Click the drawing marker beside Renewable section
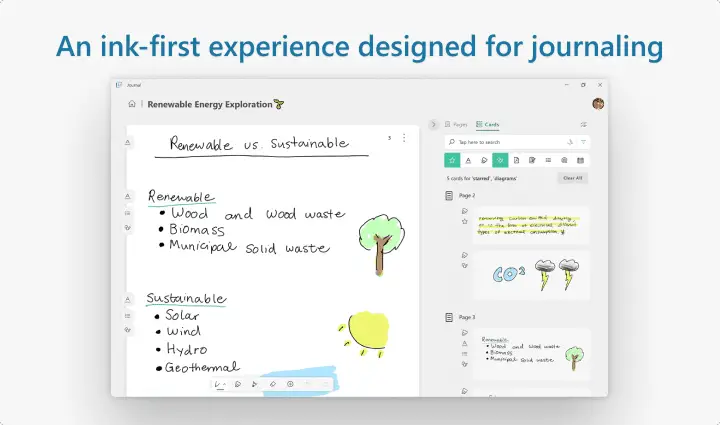Viewport: 720px width, 425px height. [128, 228]
